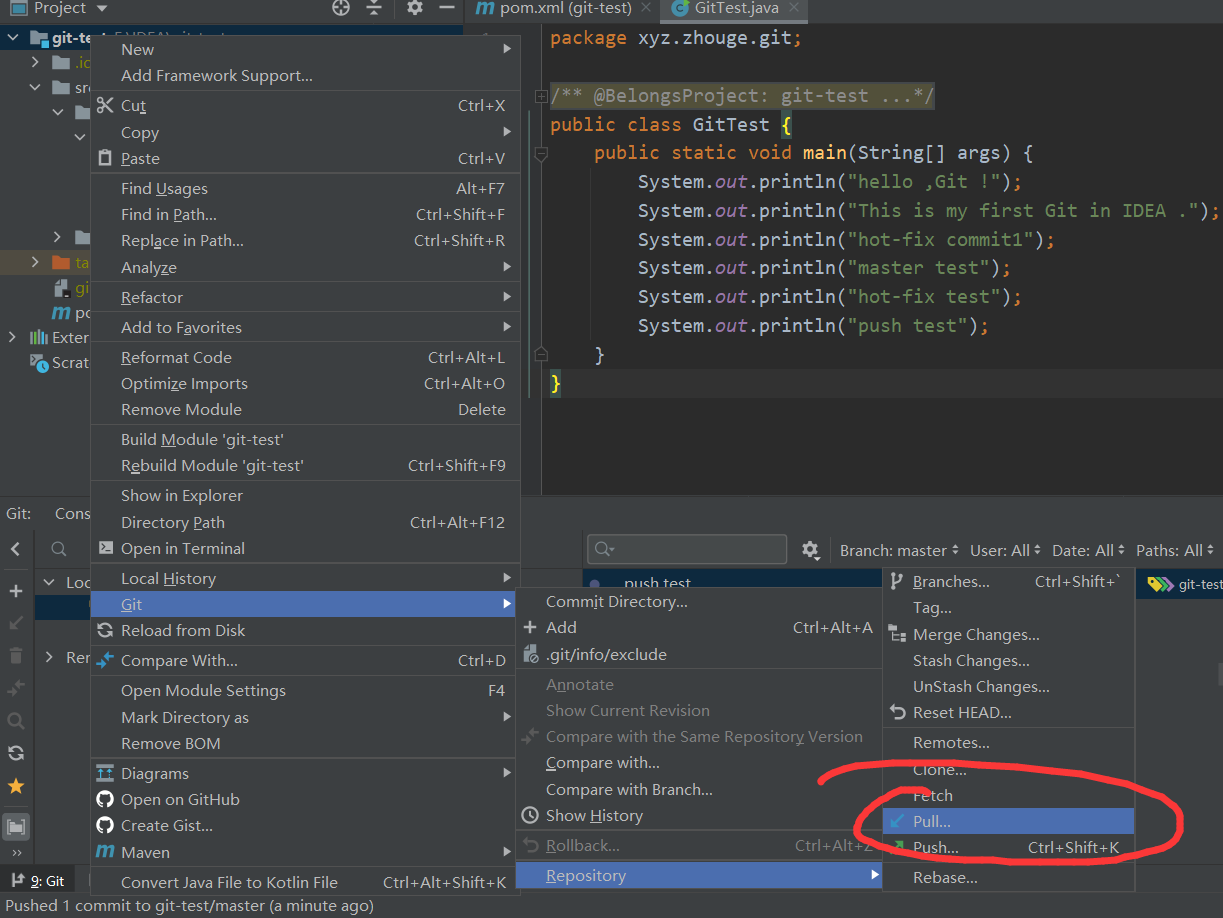Click the search icon in Git branches panel
Viewport: 1223px width, 918px height.
point(59,549)
